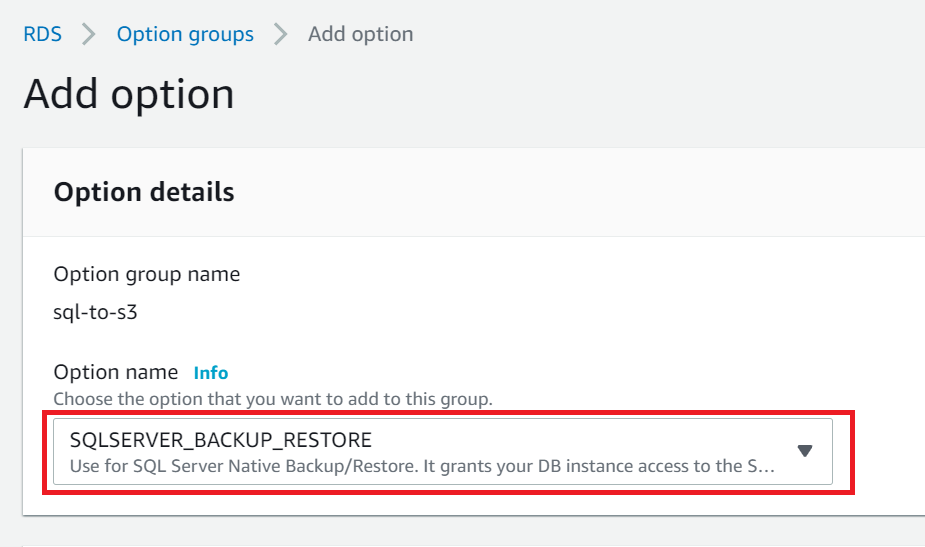Select the sql-to-s3 group name text

tap(95, 311)
